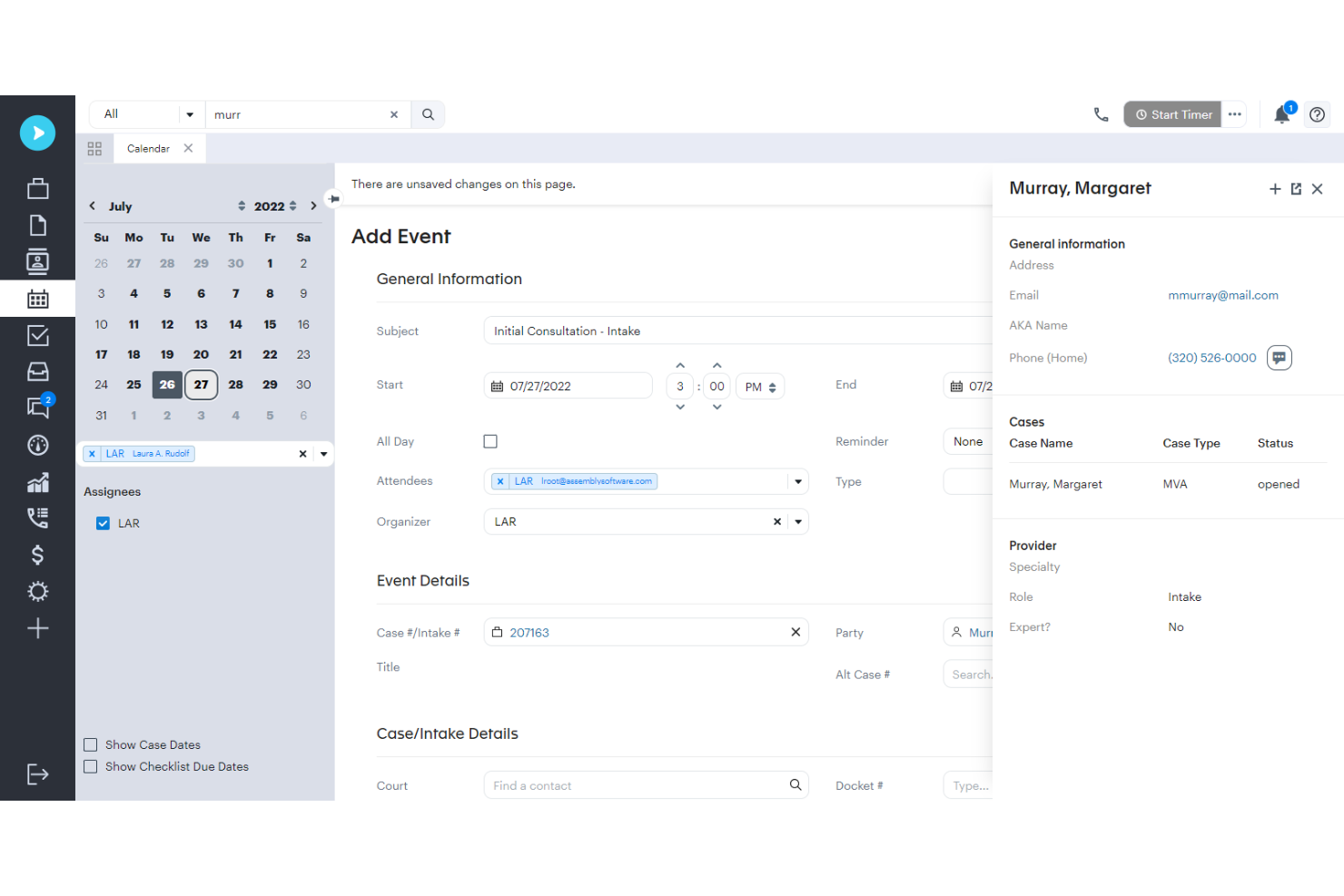Click the text message icon beside phone number
Screen dimensions: 1344x896
click(x=1279, y=358)
